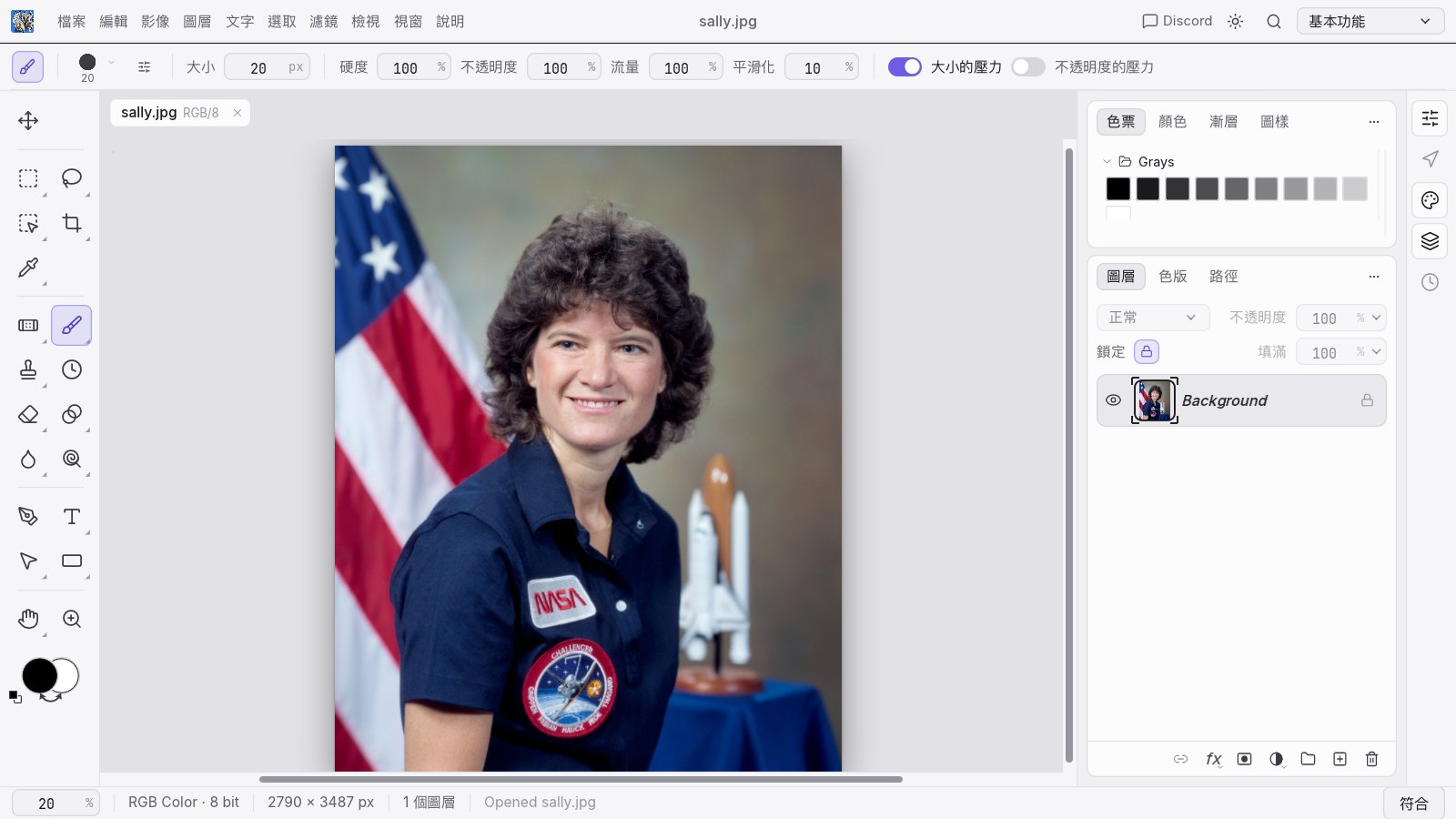Close the sally.jpg document tab
This screenshot has height=819, width=1456.
pyautogui.click(x=238, y=113)
